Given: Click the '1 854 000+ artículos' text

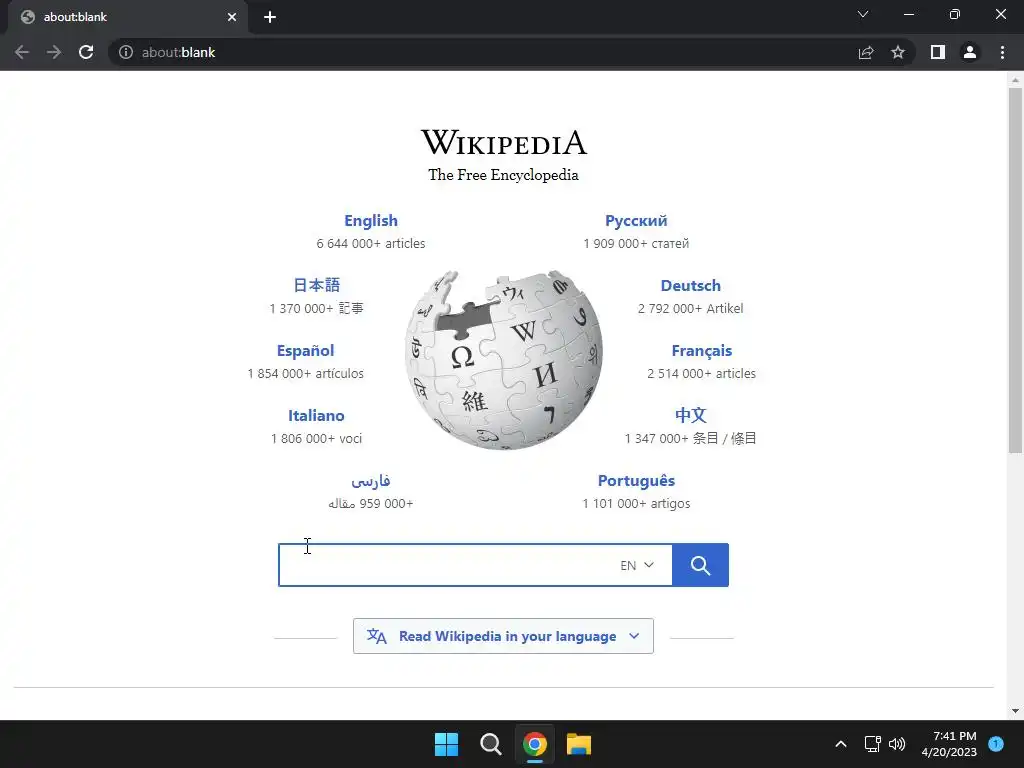Looking at the screenshot, I should [306, 374].
